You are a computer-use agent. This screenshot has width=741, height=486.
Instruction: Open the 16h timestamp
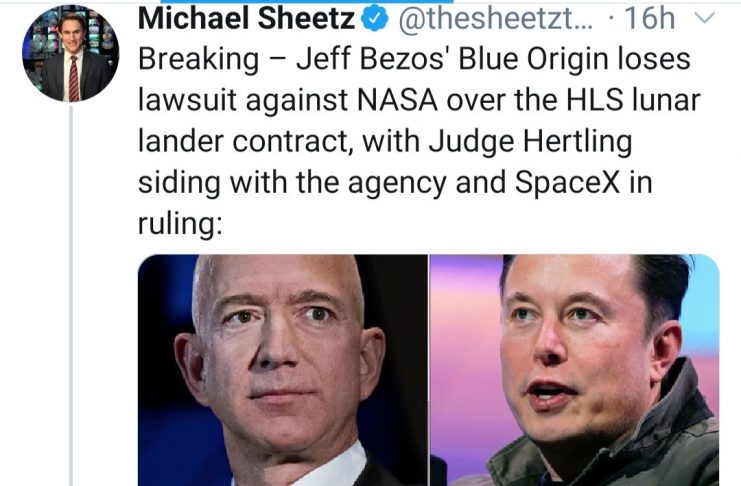649,18
